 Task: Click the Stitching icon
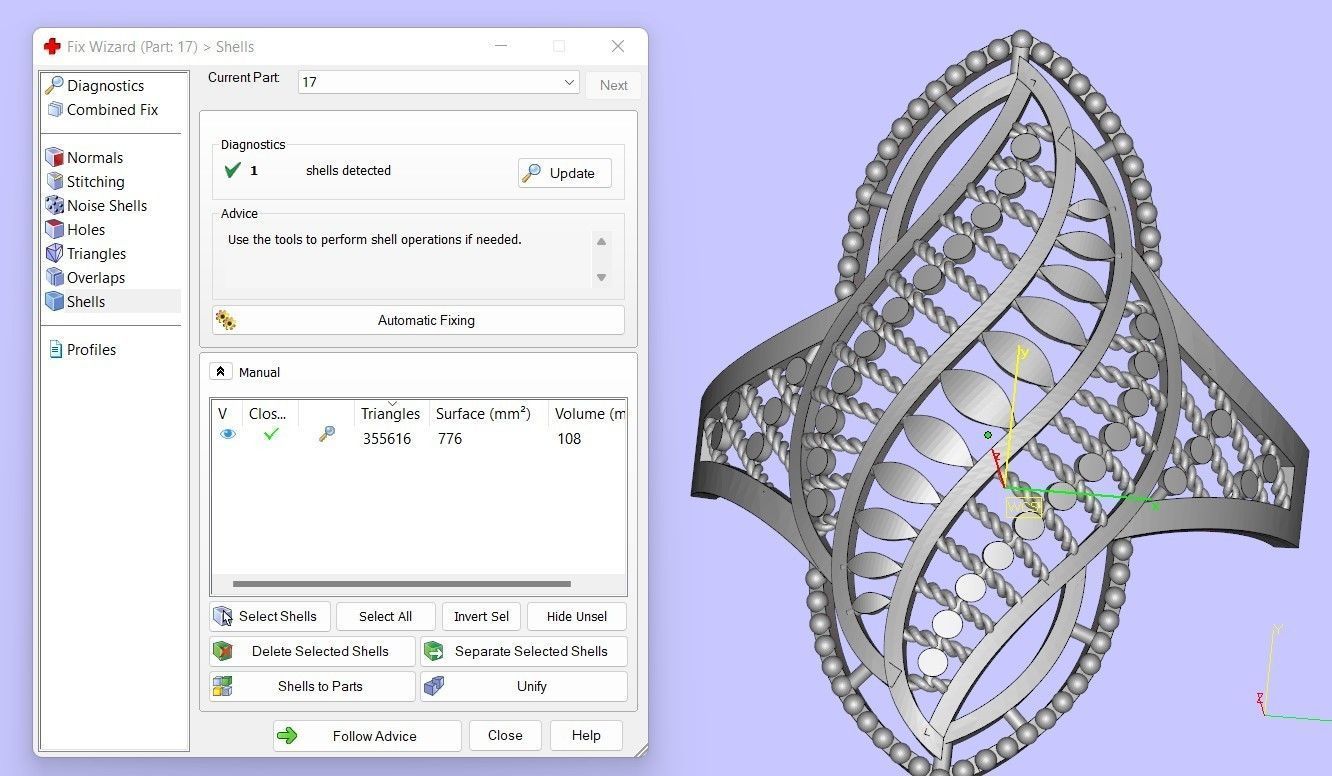coord(55,182)
